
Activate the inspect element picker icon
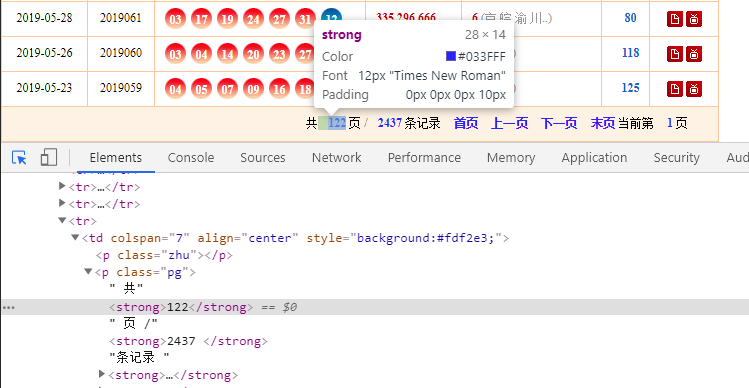(x=19, y=158)
